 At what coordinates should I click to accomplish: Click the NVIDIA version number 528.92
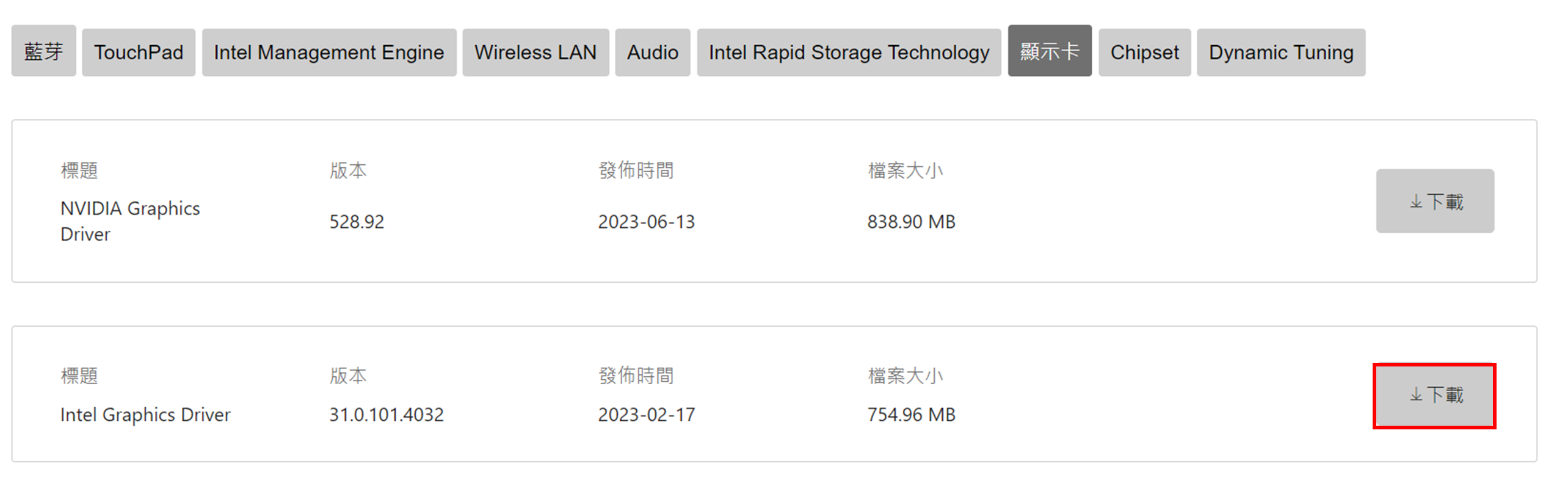(357, 222)
